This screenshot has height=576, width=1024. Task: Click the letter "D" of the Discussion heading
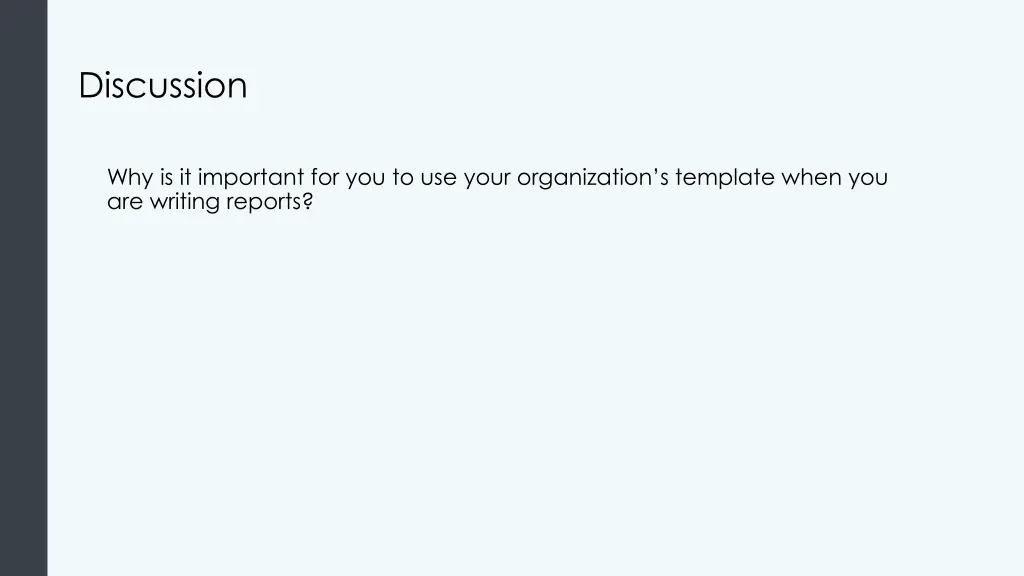point(90,86)
